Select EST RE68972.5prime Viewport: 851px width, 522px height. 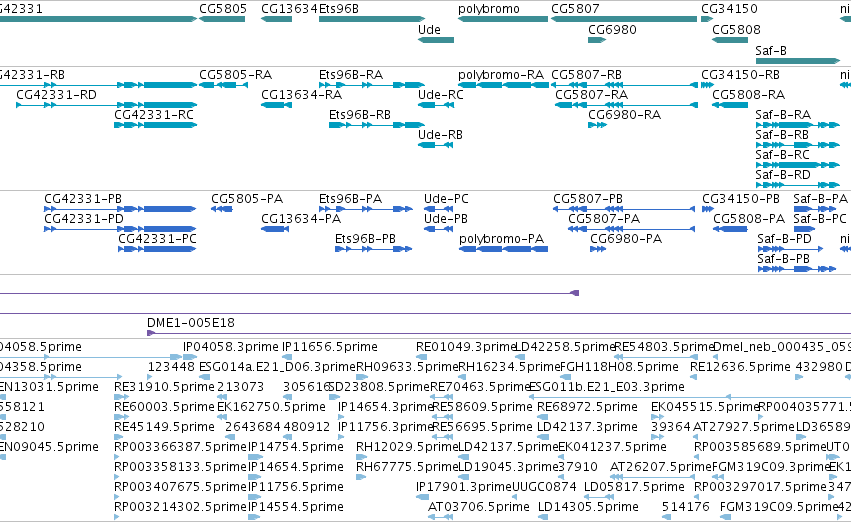pos(587,407)
